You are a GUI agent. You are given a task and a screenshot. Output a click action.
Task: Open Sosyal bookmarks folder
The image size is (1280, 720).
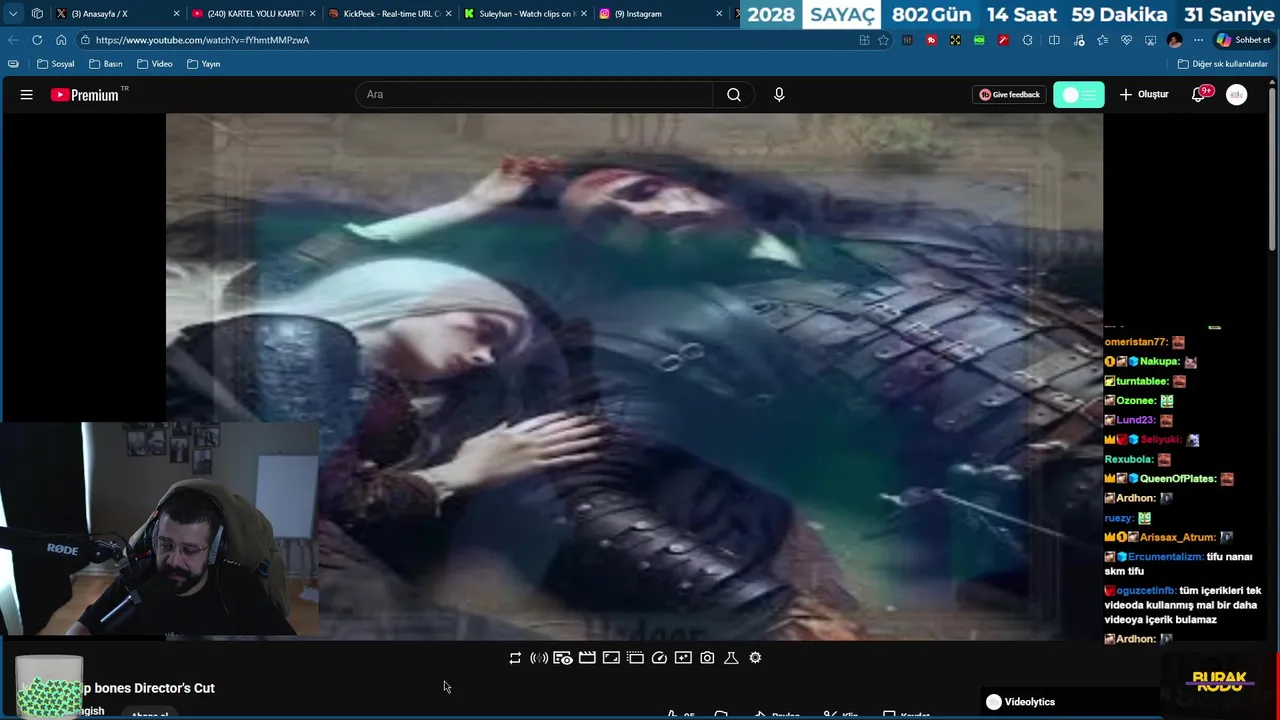coord(55,64)
